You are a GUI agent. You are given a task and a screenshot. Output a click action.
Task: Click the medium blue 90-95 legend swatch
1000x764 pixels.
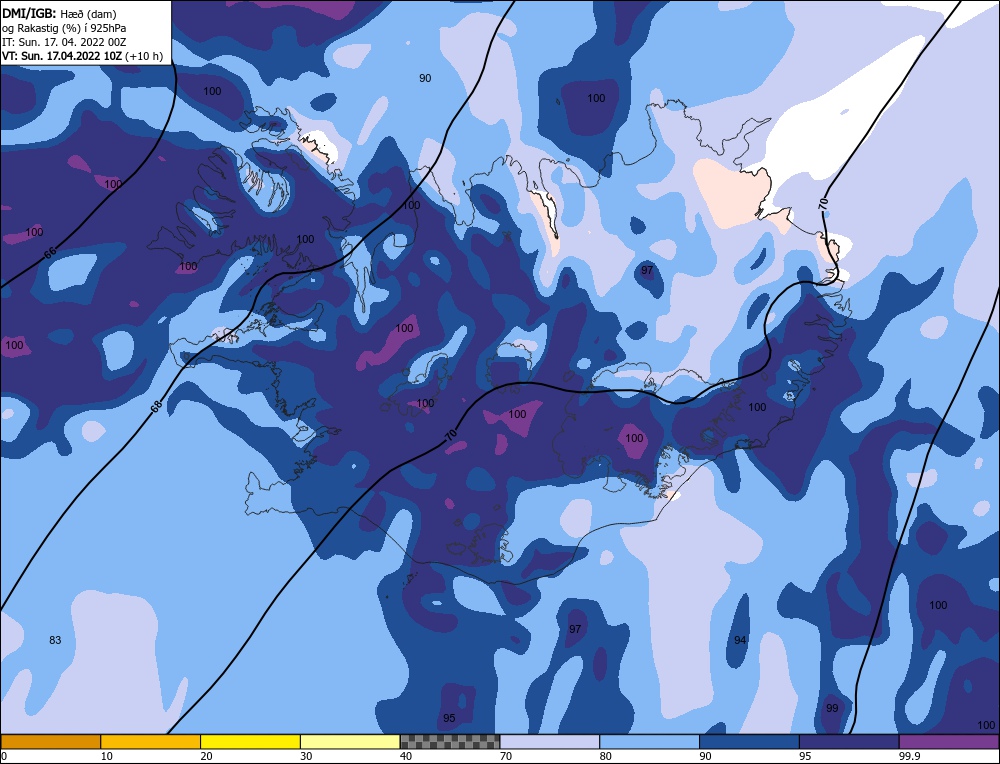point(749,742)
